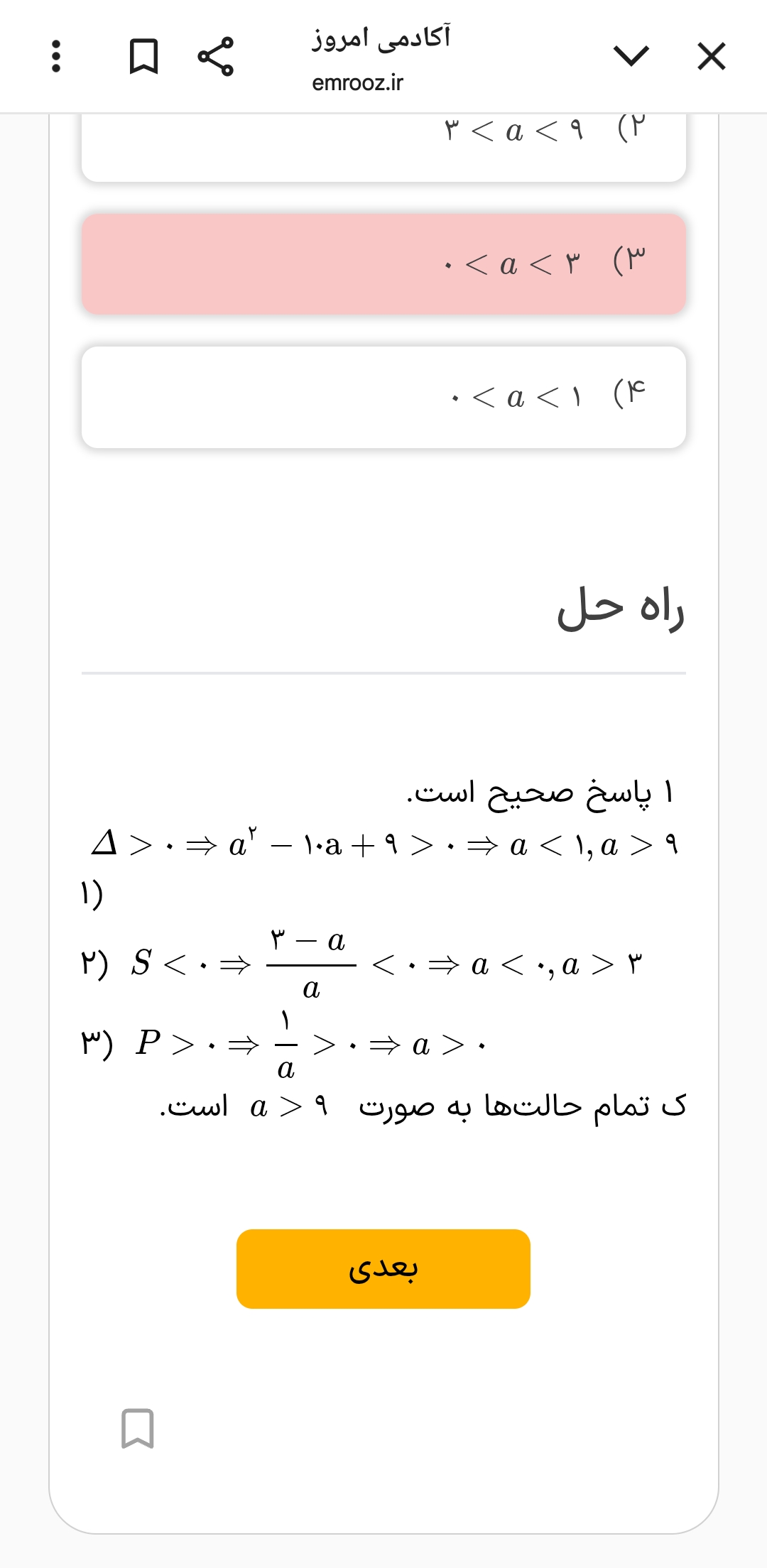Click the Δ > ۰ inequality line

[x=383, y=844]
